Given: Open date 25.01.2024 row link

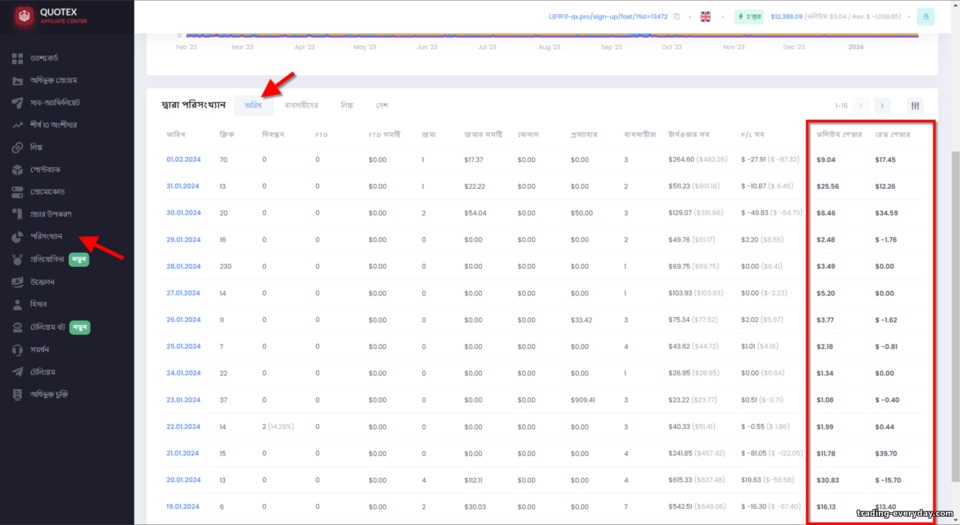Looking at the screenshot, I should tap(183, 346).
